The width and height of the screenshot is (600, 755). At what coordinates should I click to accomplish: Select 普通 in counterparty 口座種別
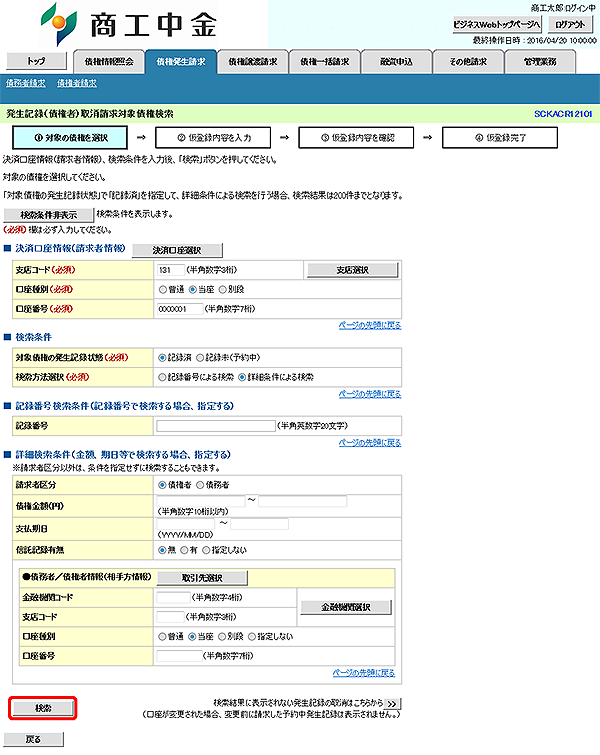[163, 637]
